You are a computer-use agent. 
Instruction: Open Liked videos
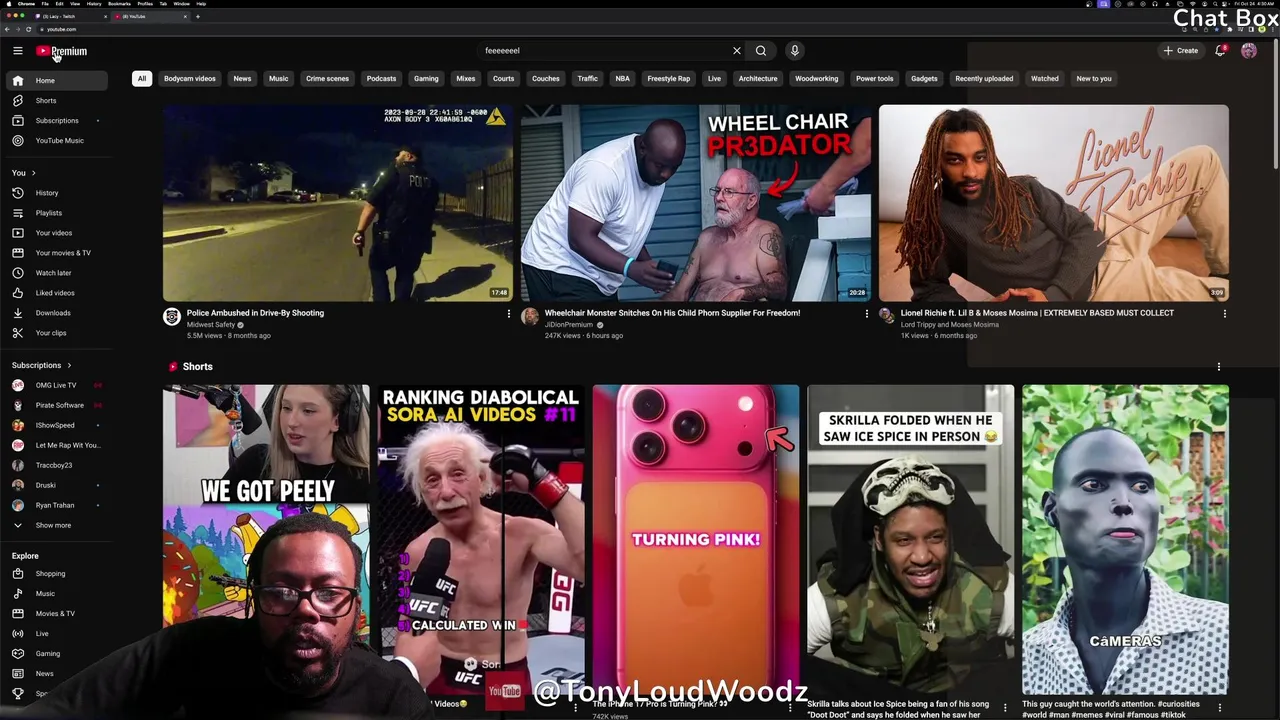tap(55, 293)
